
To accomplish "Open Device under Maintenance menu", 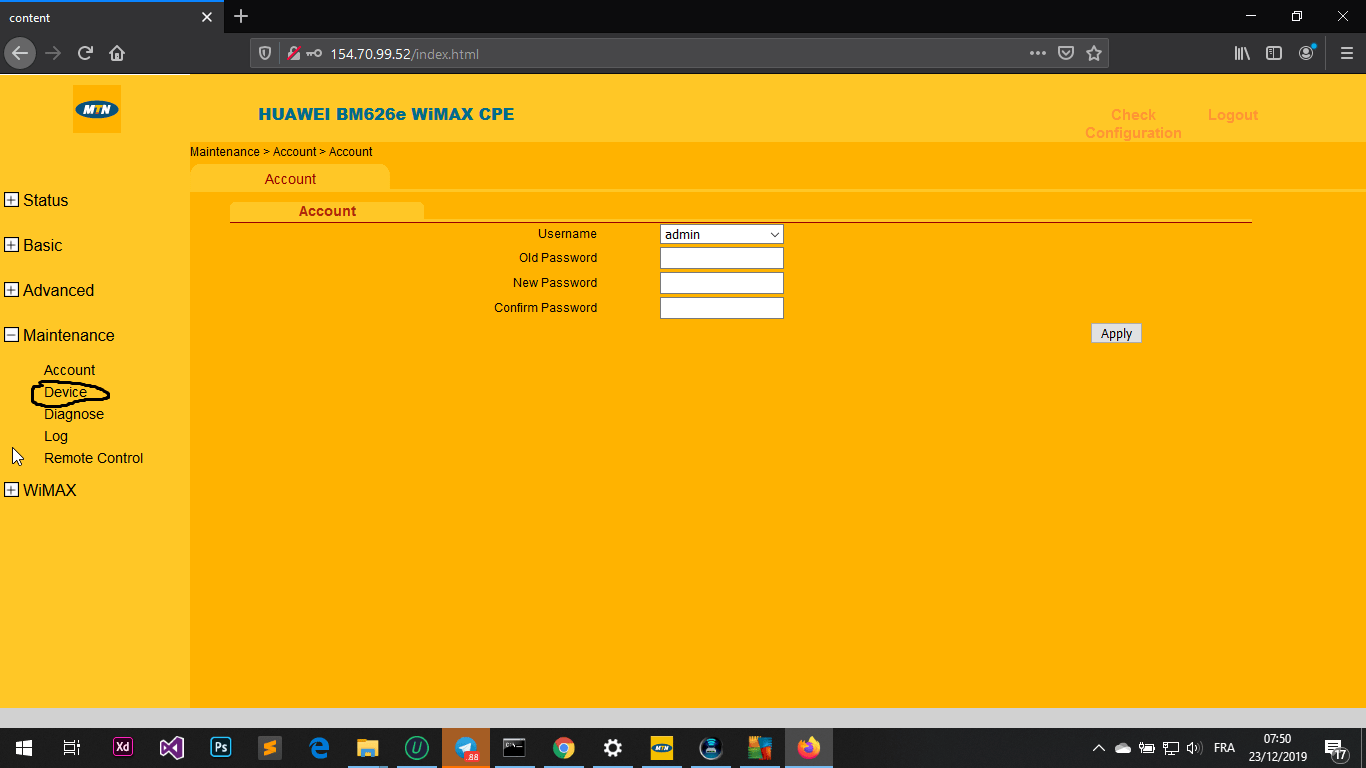I will pyautogui.click(x=65, y=392).
